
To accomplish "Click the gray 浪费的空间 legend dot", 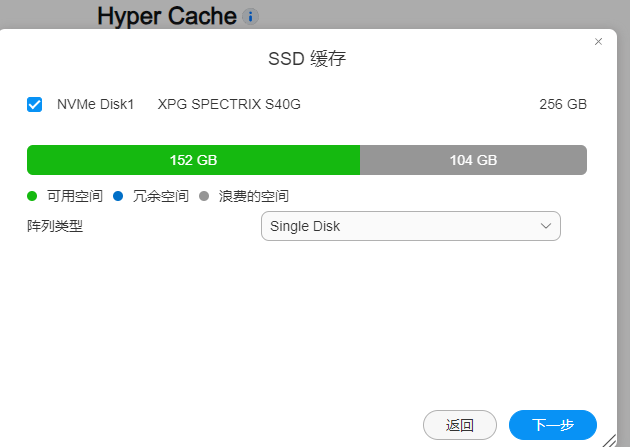I will (204, 196).
